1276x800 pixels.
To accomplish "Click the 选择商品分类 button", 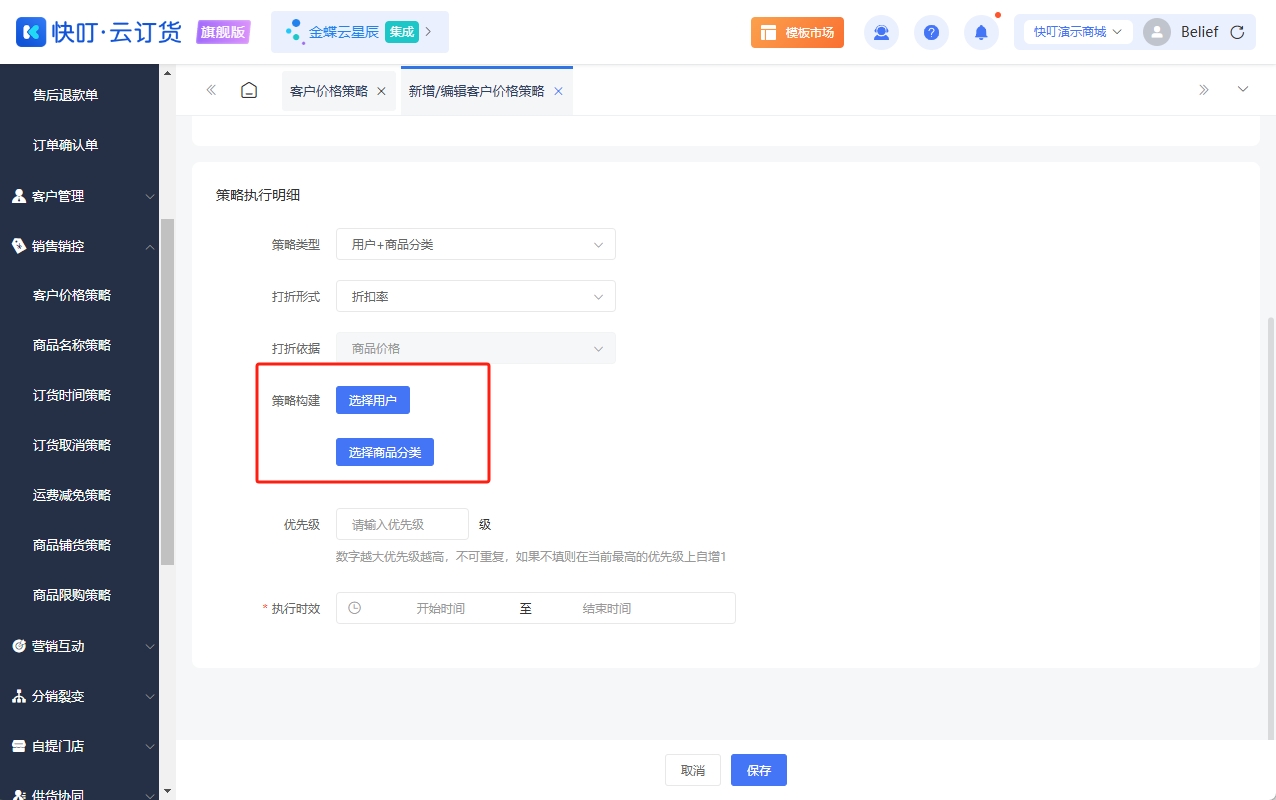I will (385, 453).
